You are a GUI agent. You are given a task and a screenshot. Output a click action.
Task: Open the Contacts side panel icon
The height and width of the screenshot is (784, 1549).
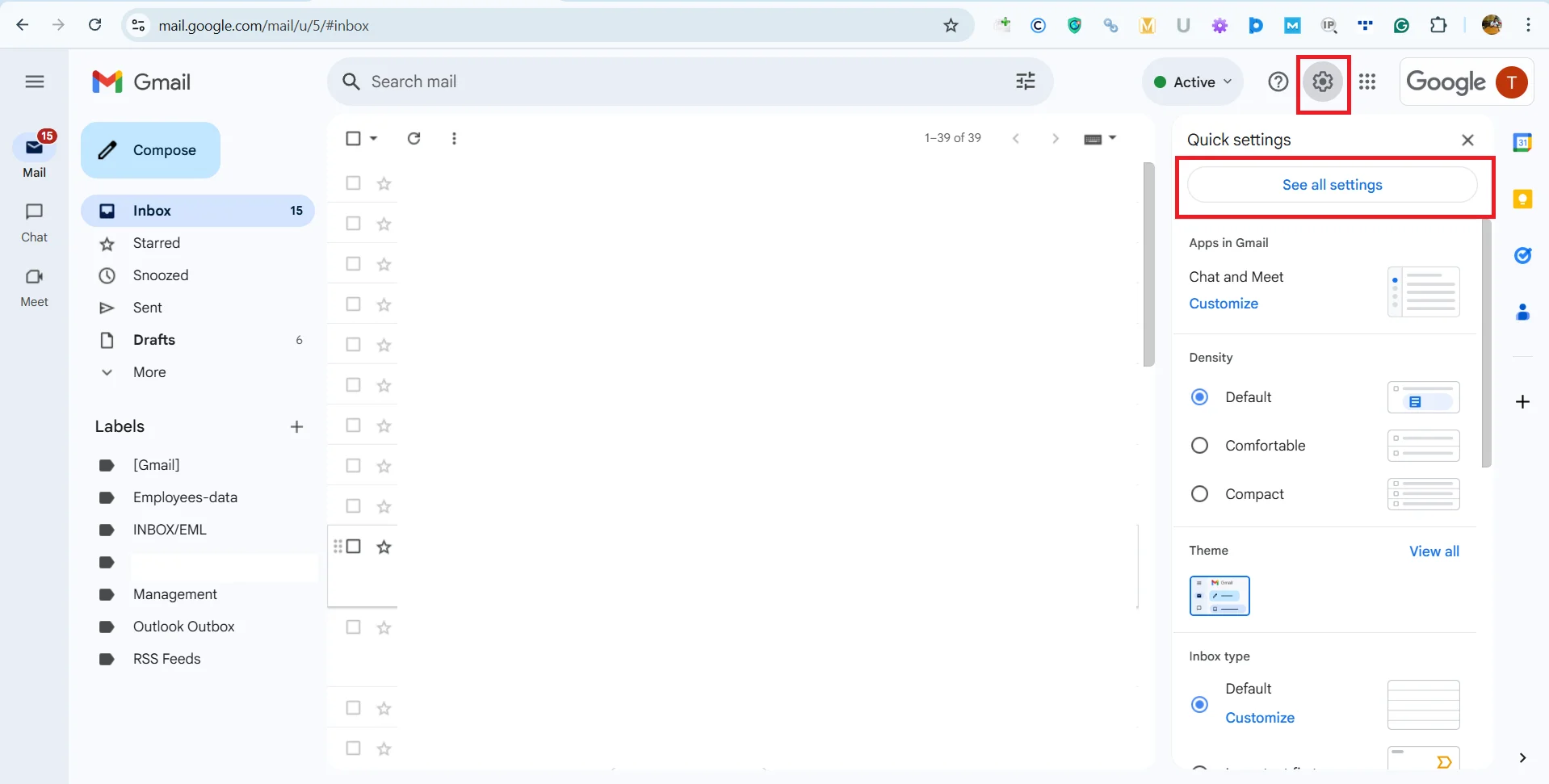1522,312
